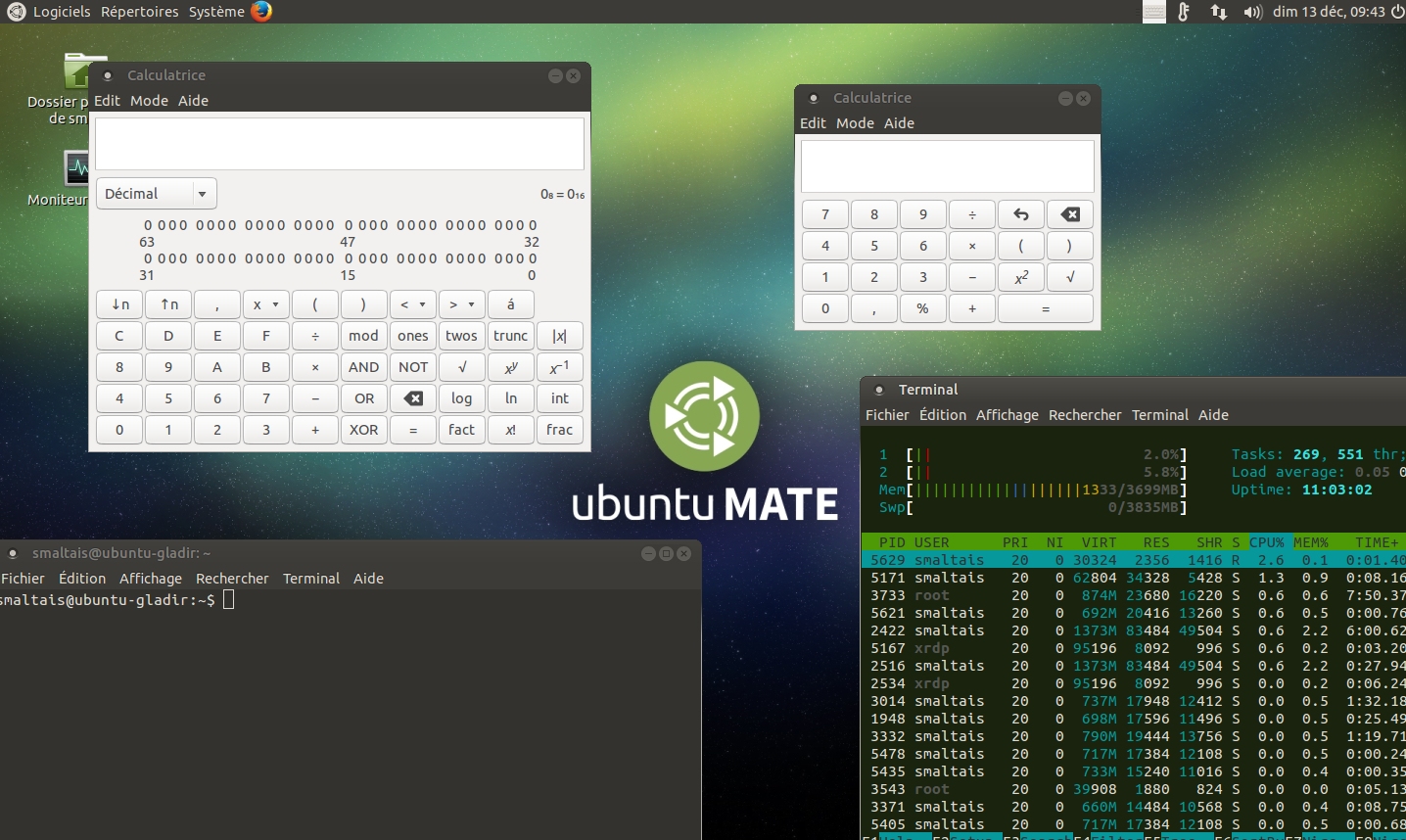
Task: Toggle bit 32 in the calculator bit panel
Action: [533, 225]
